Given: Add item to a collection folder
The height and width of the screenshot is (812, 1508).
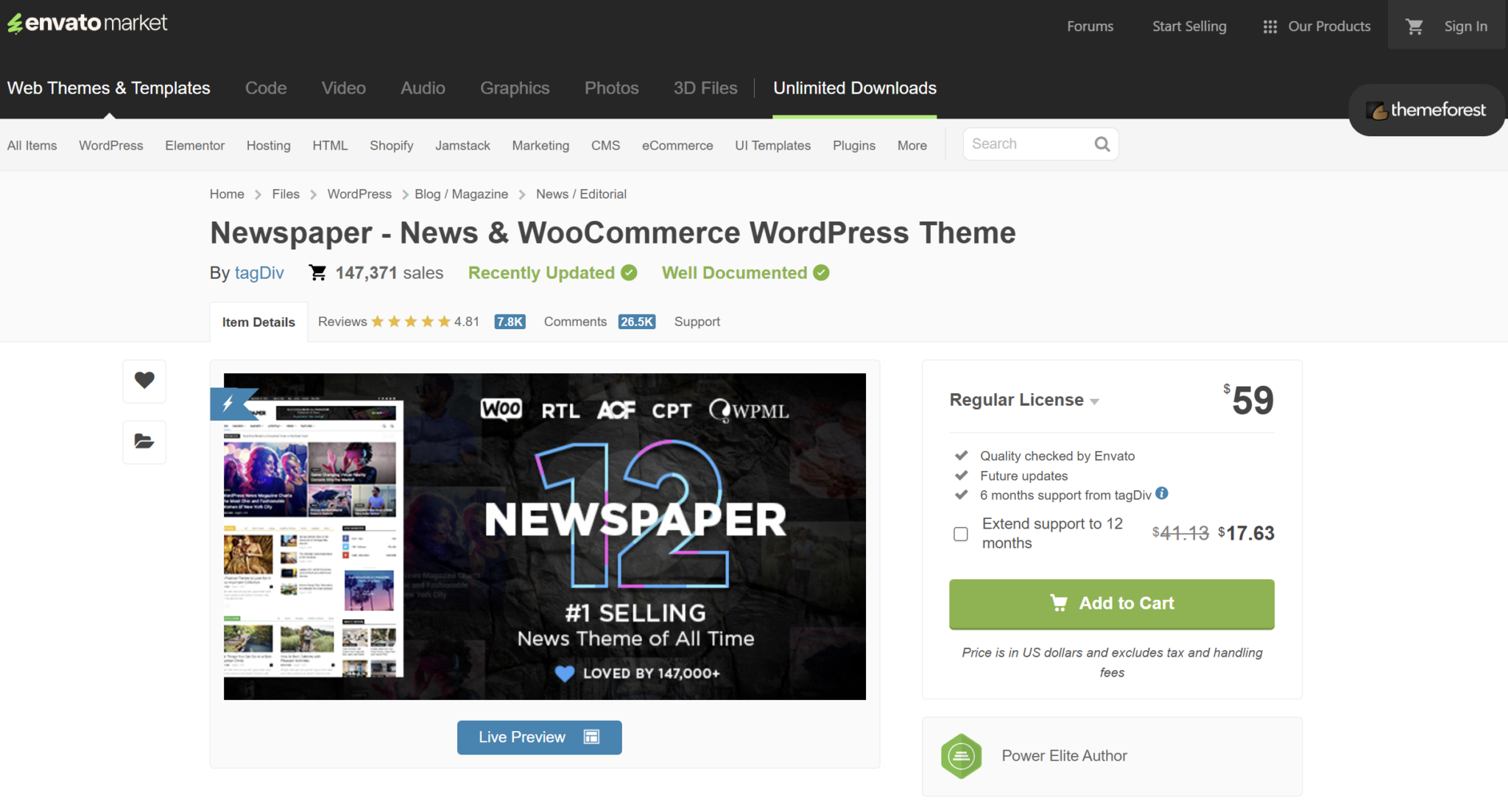Looking at the screenshot, I should [x=144, y=442].
